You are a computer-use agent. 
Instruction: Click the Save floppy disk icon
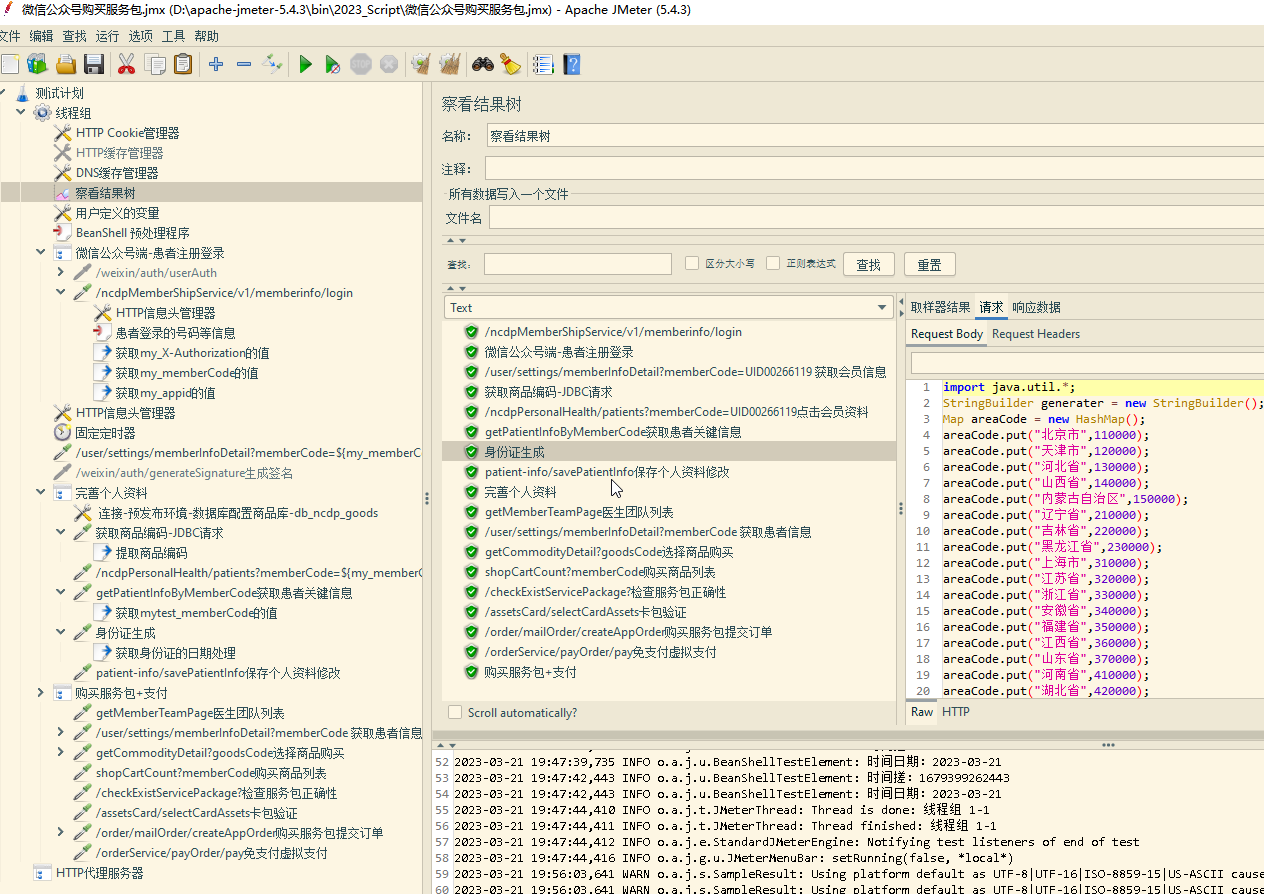point(94,65)
